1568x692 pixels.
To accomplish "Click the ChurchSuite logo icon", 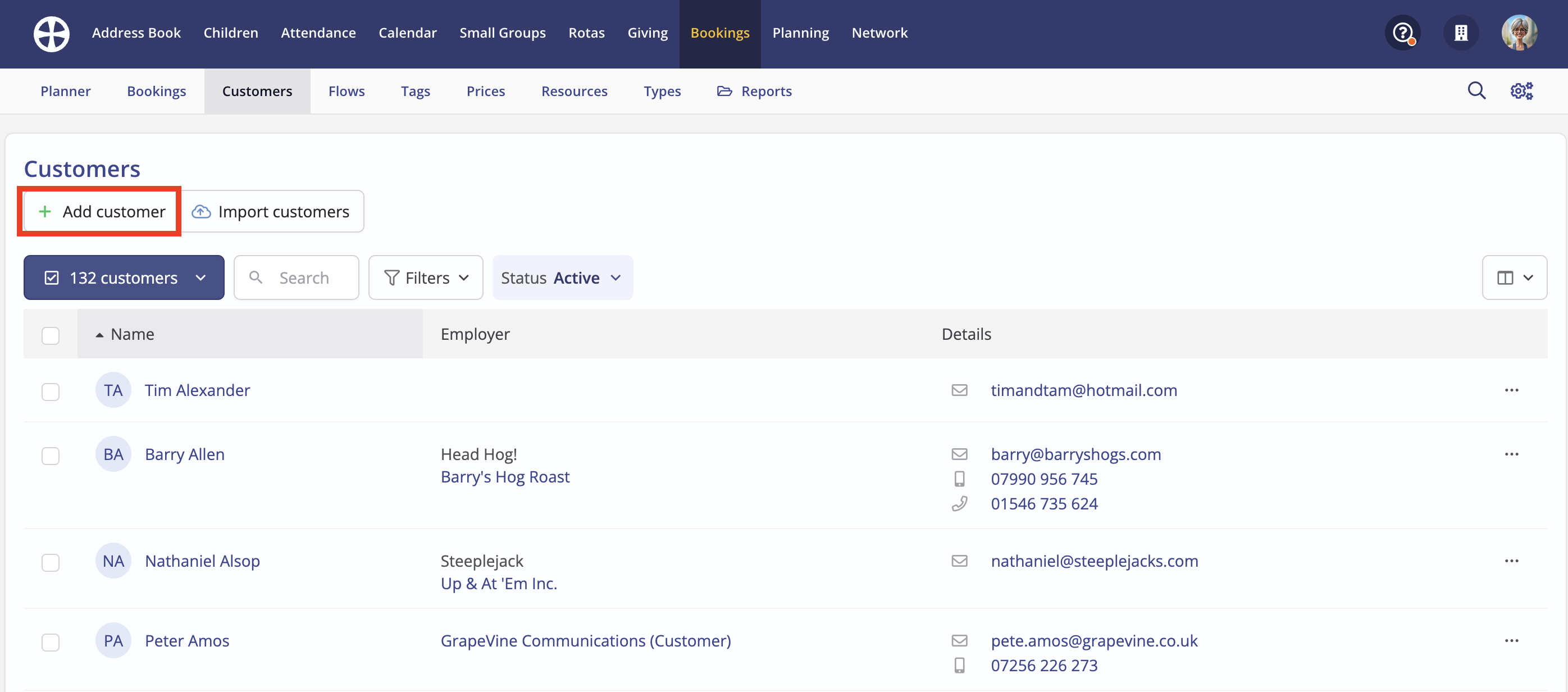I will coord(51,34).
